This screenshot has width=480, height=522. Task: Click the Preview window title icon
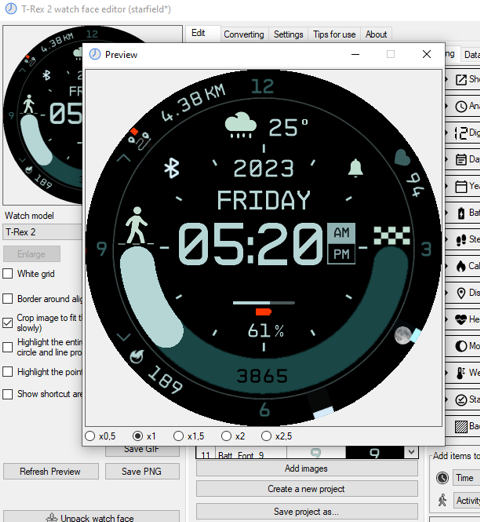[95, 54]
